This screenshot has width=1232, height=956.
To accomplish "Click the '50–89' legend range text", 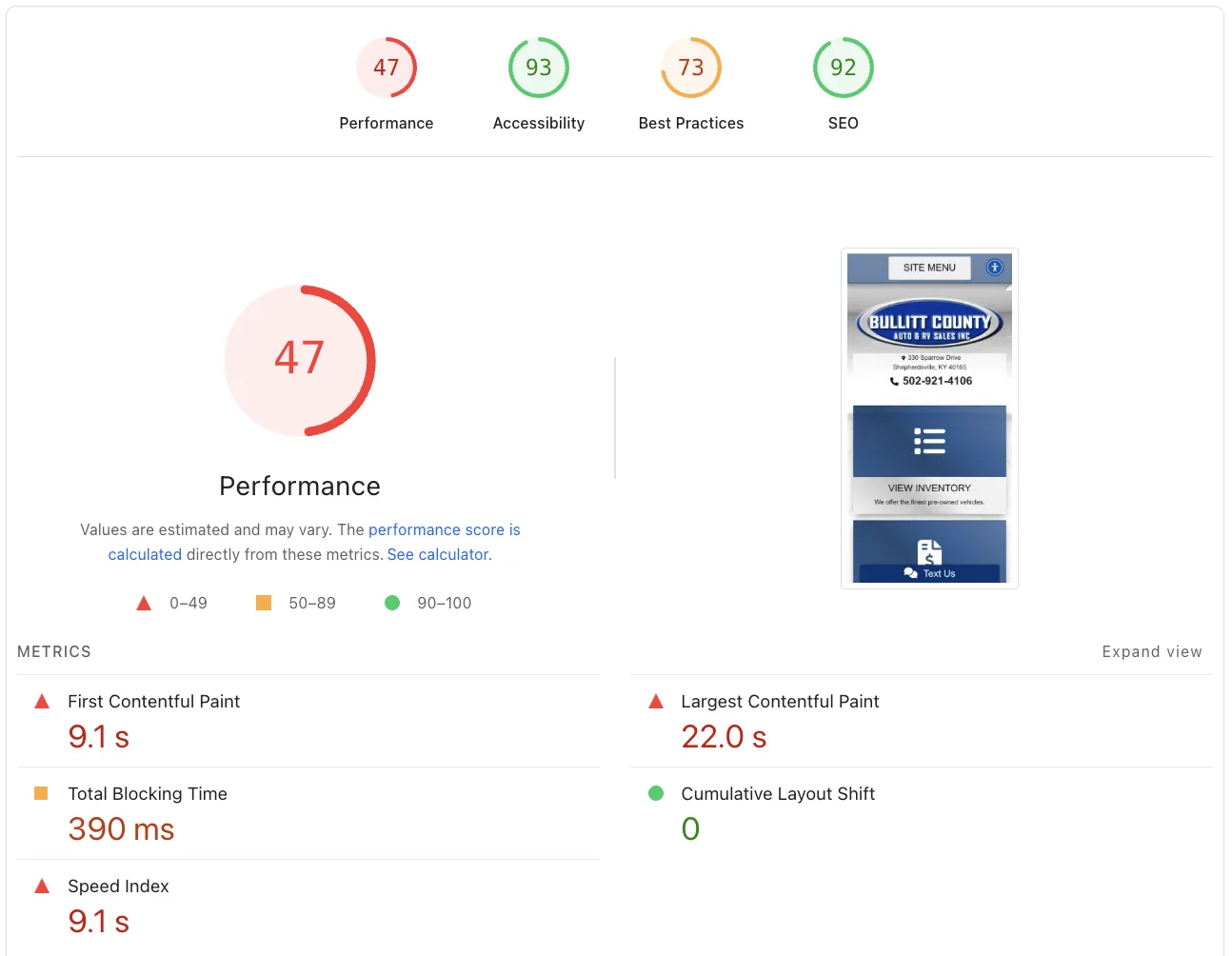I will point(312,603).
